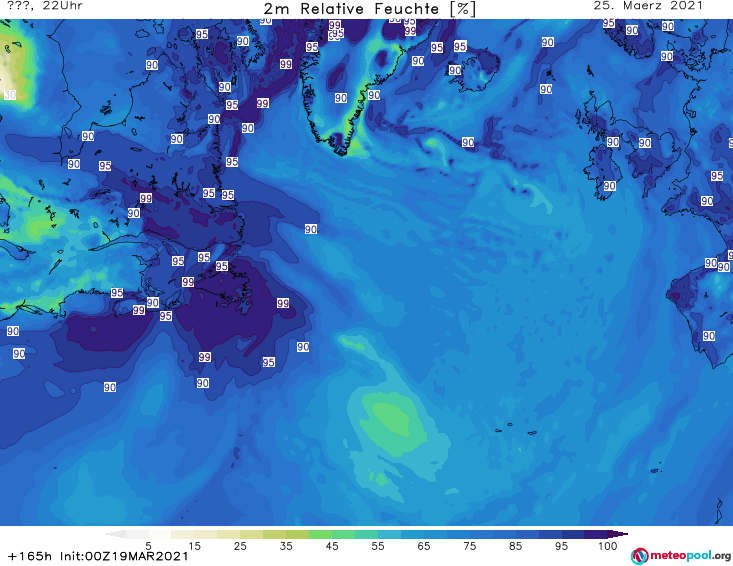The height and width of the screenshot is (566, 733).
Task: Click the '???, 22Uhr' time label
Action: coord(45,6)
